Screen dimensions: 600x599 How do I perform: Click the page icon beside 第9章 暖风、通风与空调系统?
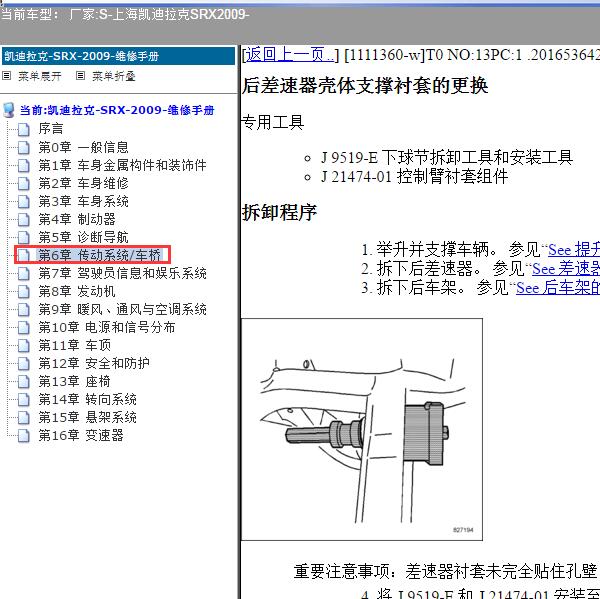pyautogui.click(x=24, y=309)
